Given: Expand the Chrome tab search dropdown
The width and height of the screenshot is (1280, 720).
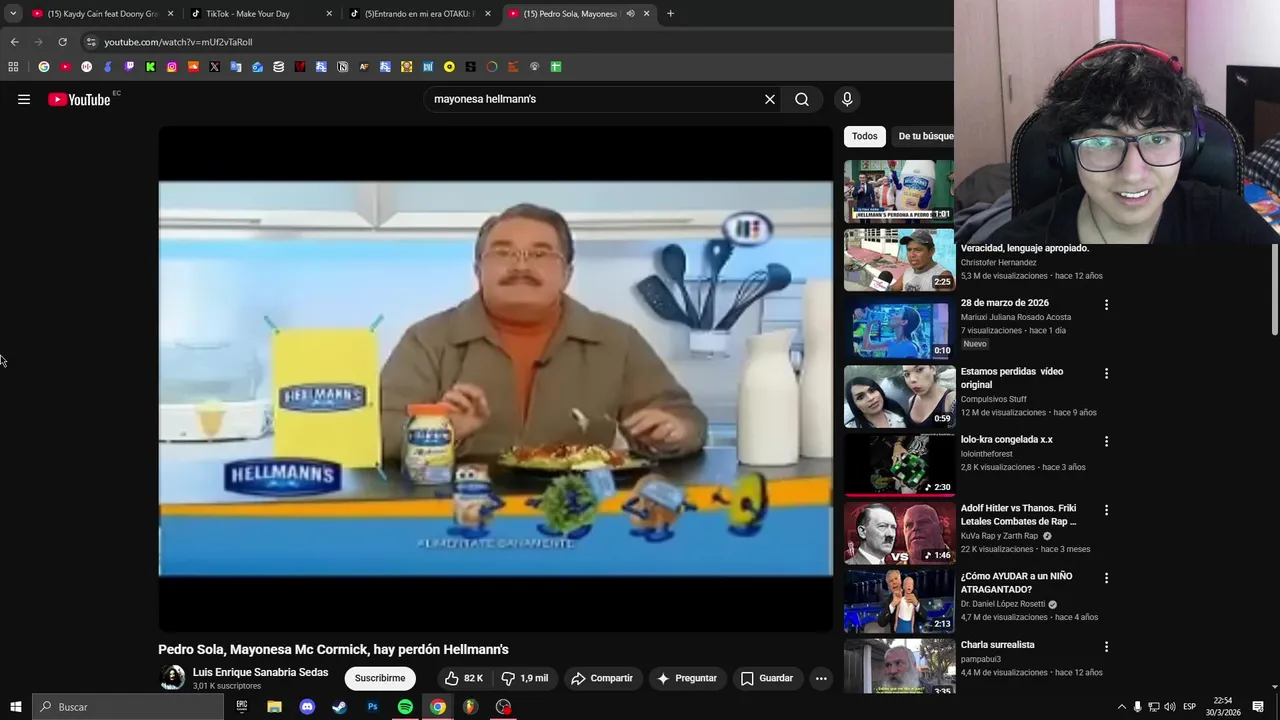Looking at the screenshot, I should click(13, 14).
